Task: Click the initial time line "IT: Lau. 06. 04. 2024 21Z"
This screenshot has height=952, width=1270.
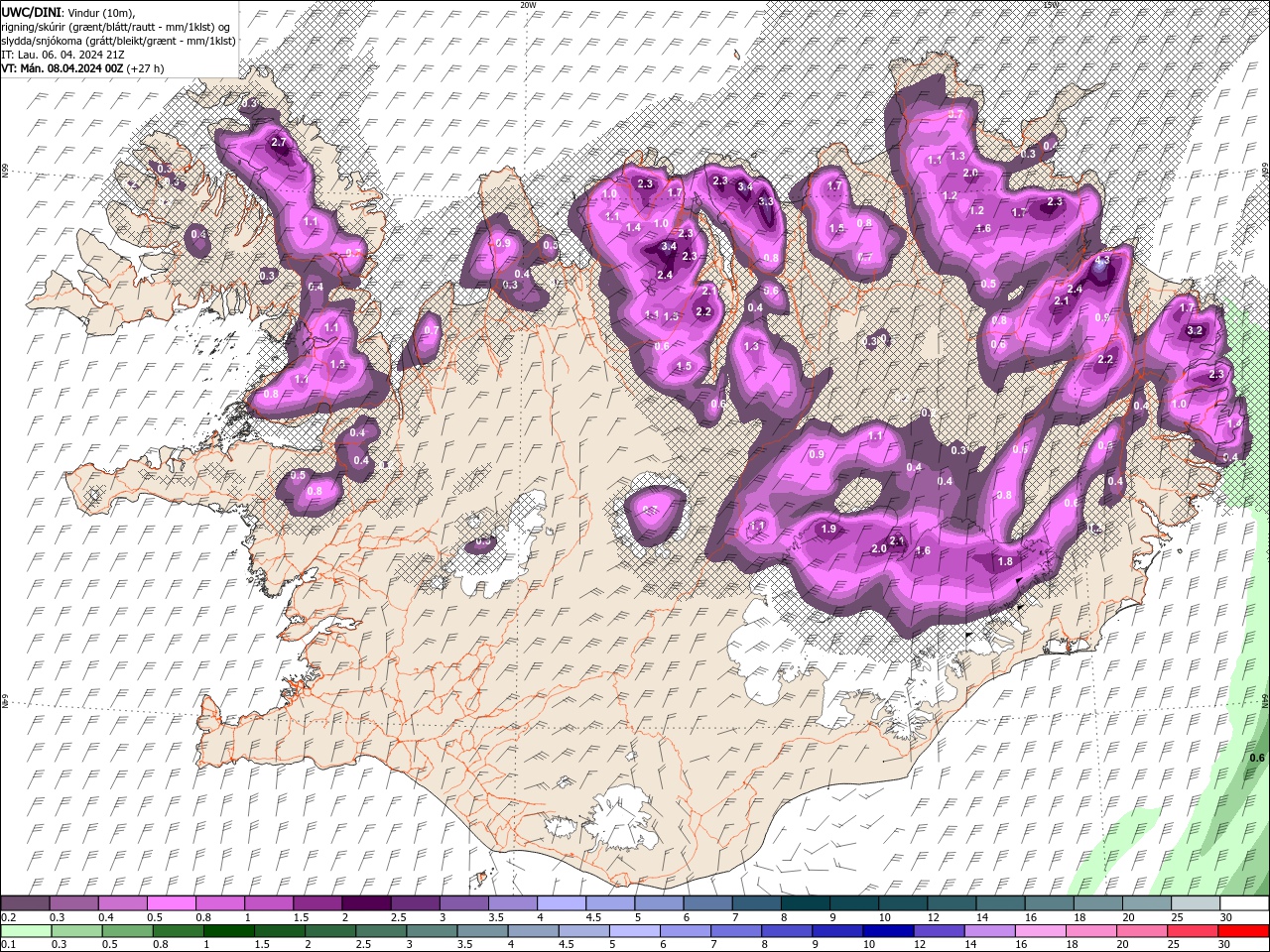Action: (63, 54)
